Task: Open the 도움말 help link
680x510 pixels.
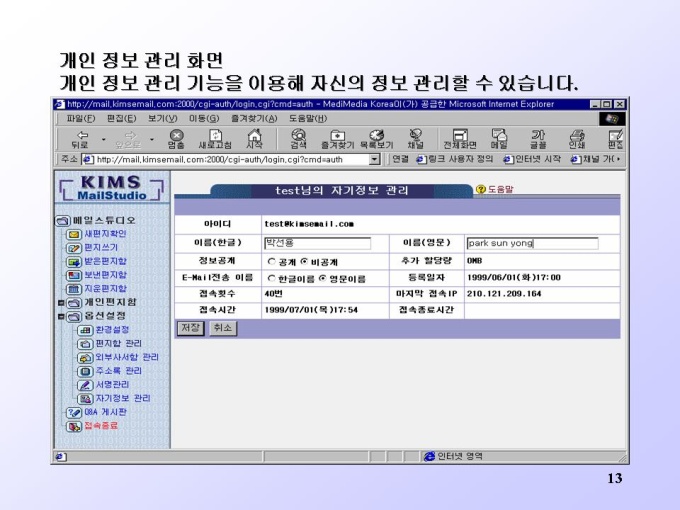Action: (500, 190)
